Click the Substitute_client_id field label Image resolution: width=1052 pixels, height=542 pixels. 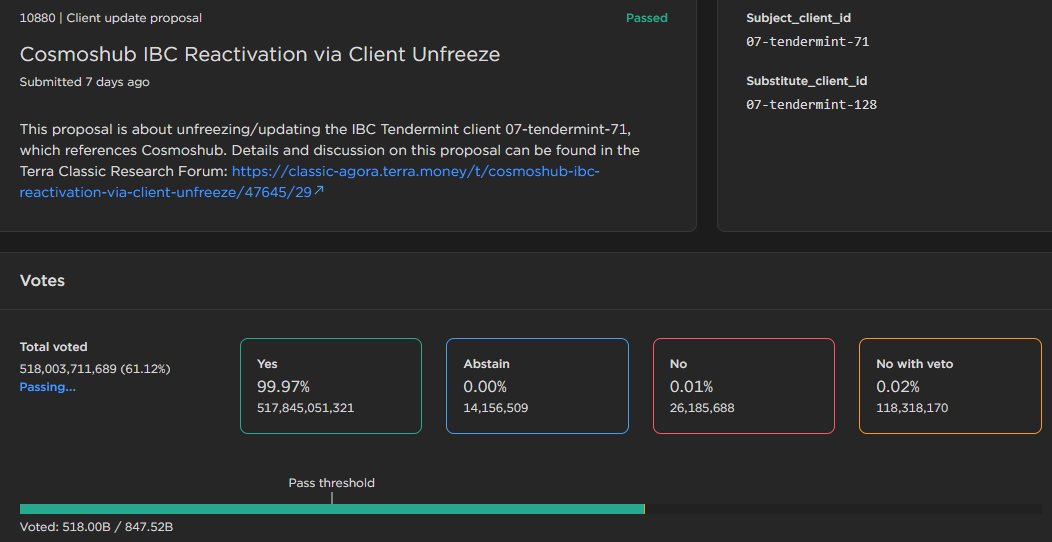point(807,81)
